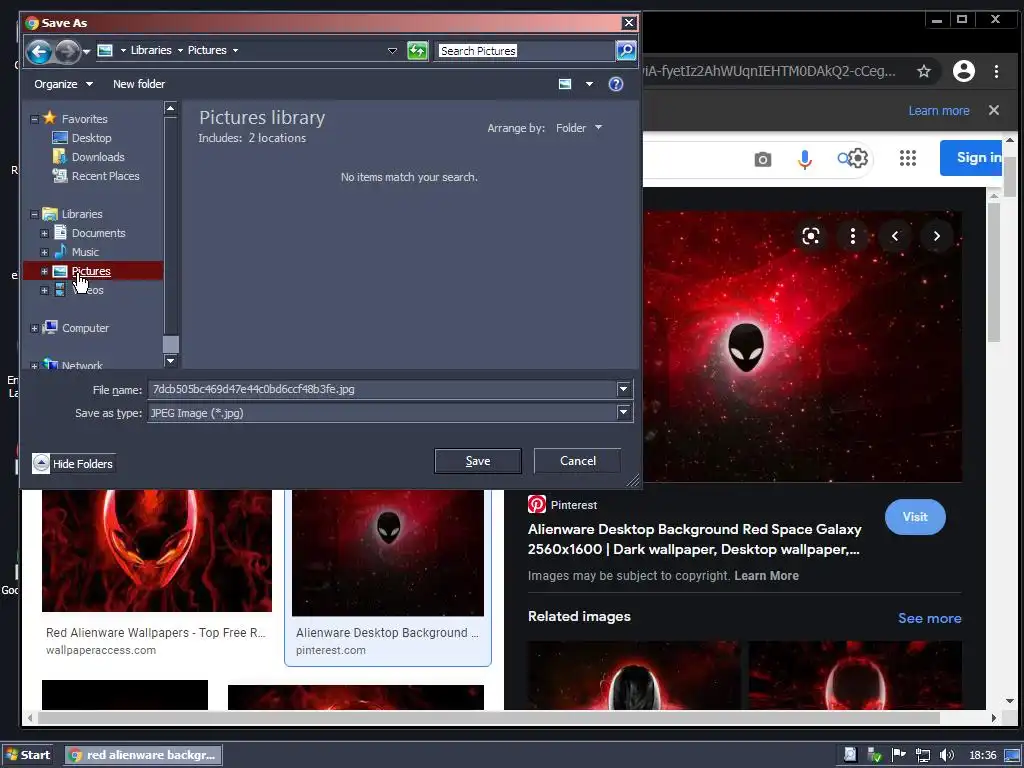Image resolution: width=1024 pixels, height=768 pixels.
Task: Select Desktop under Favorites
Action: pos(82,138)
